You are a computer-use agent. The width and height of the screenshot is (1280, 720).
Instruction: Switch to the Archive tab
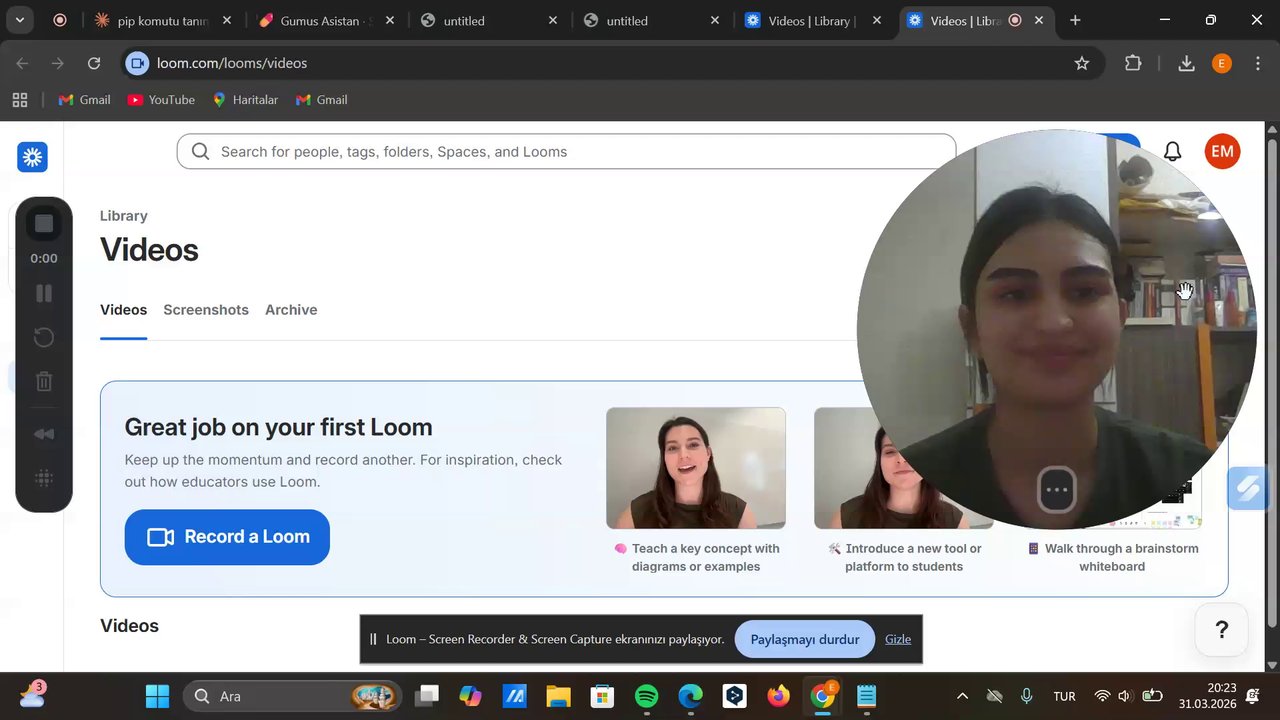291,310
